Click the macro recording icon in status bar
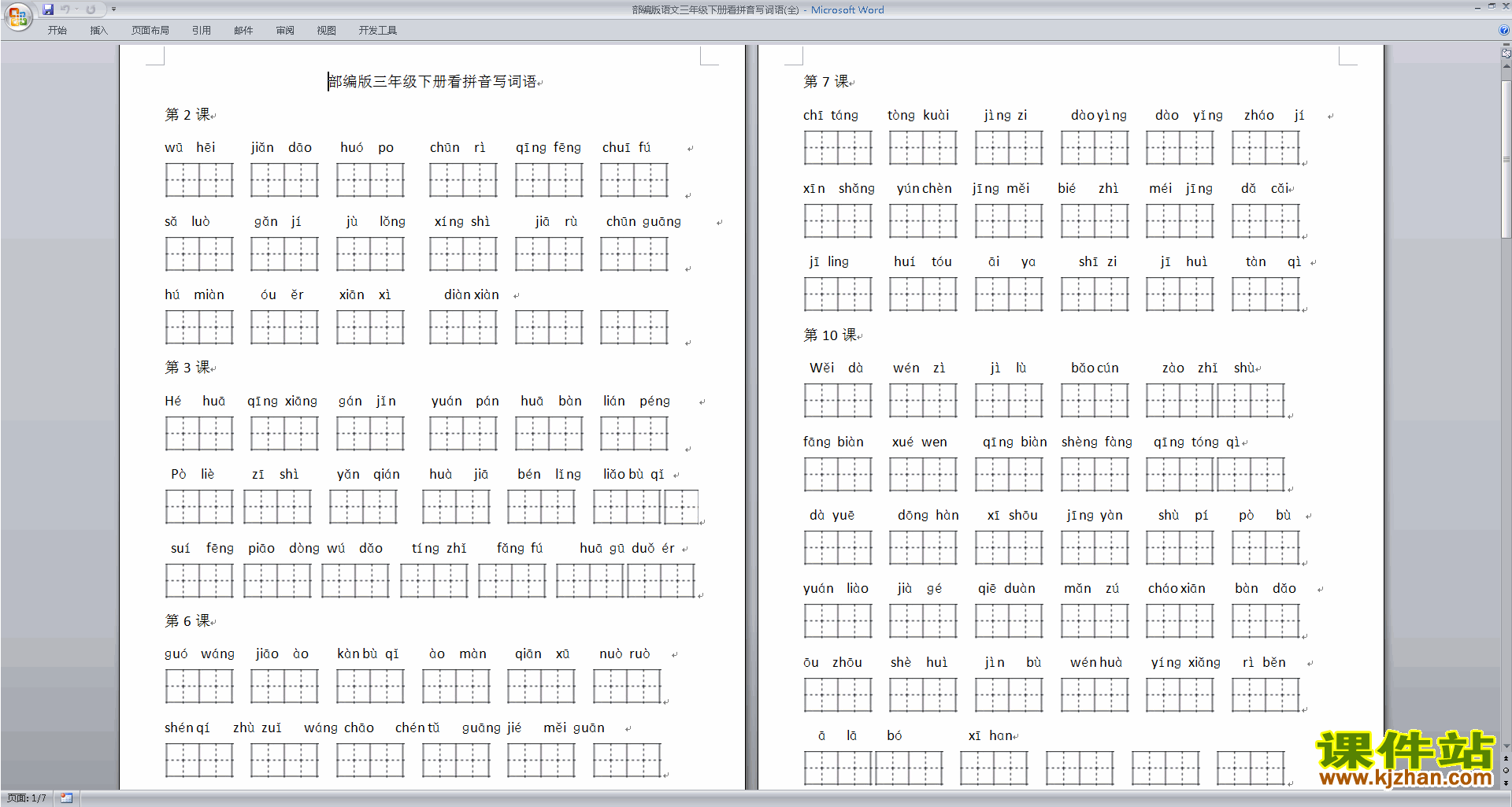This screenshot has height=807, width=1512. [x=67, y=798]
